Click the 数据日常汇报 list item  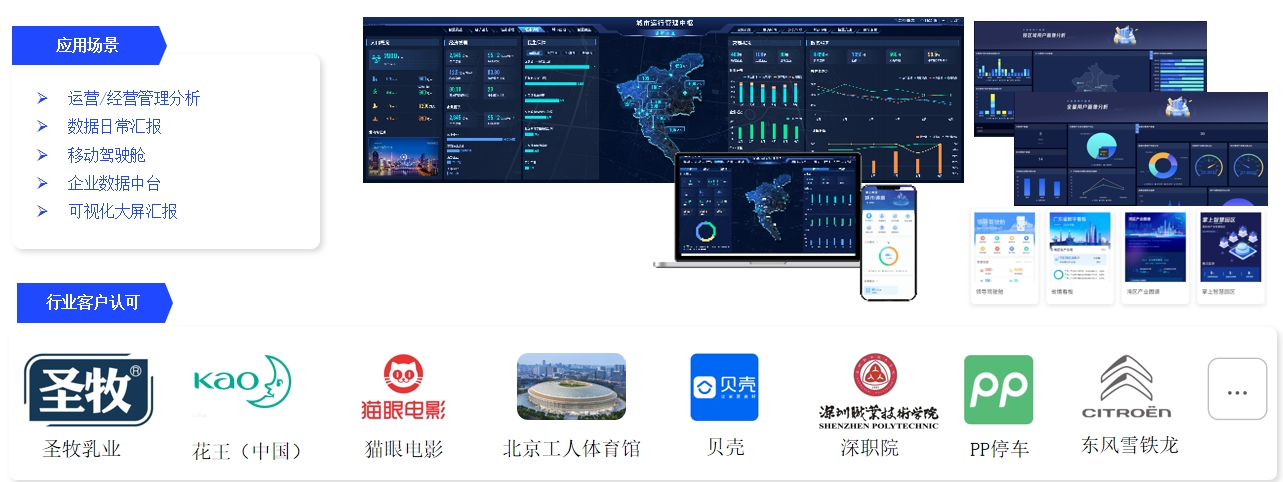click(115, 126)
